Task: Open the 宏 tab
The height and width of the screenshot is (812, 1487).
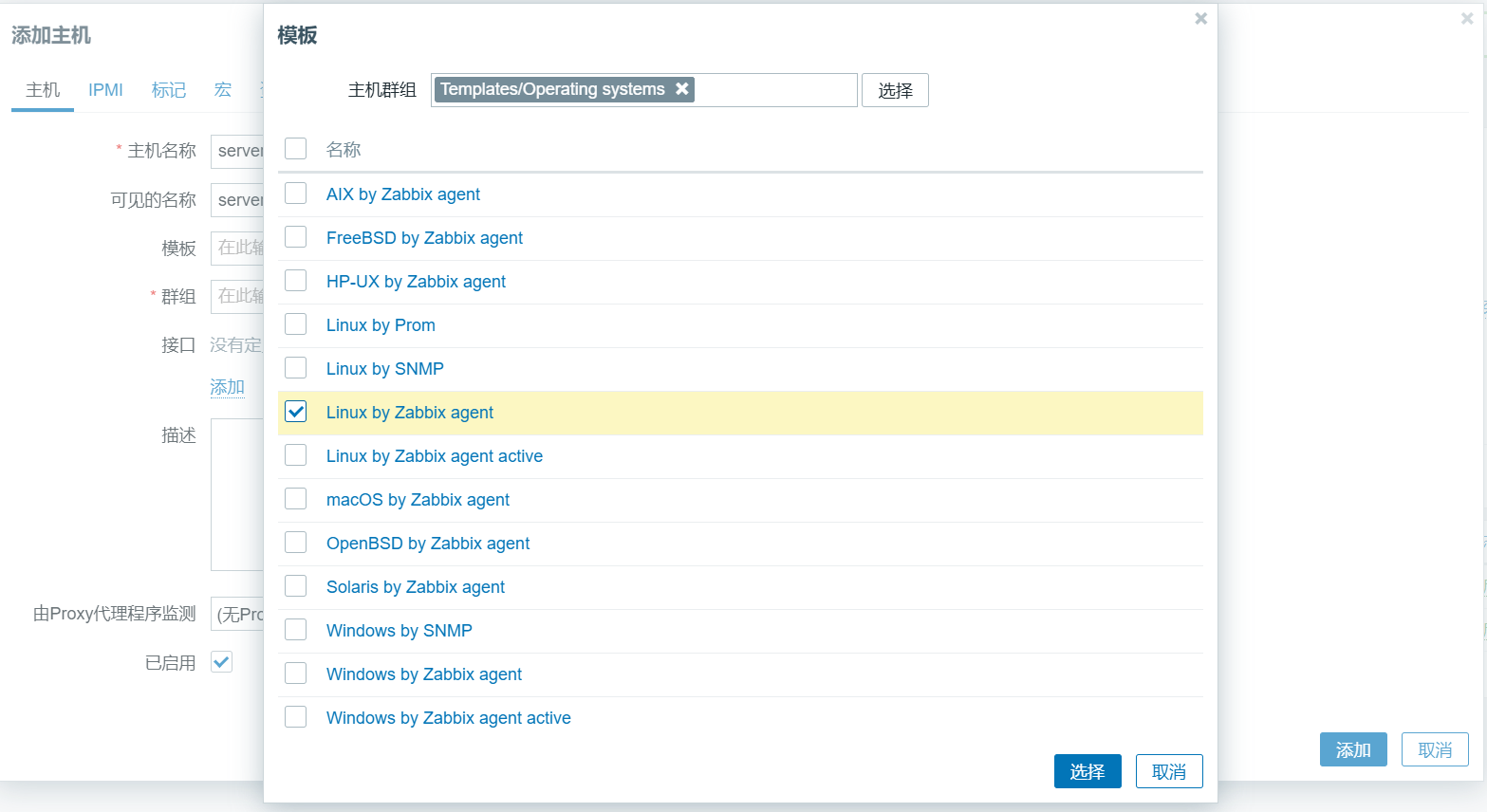Action: coord(223,90)
